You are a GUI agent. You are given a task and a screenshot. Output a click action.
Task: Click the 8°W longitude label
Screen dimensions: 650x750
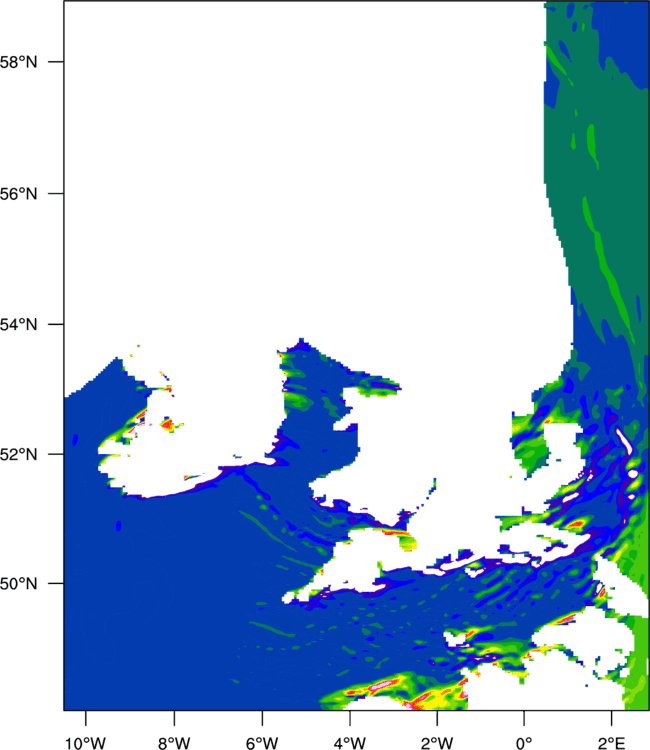coord(174,743)
